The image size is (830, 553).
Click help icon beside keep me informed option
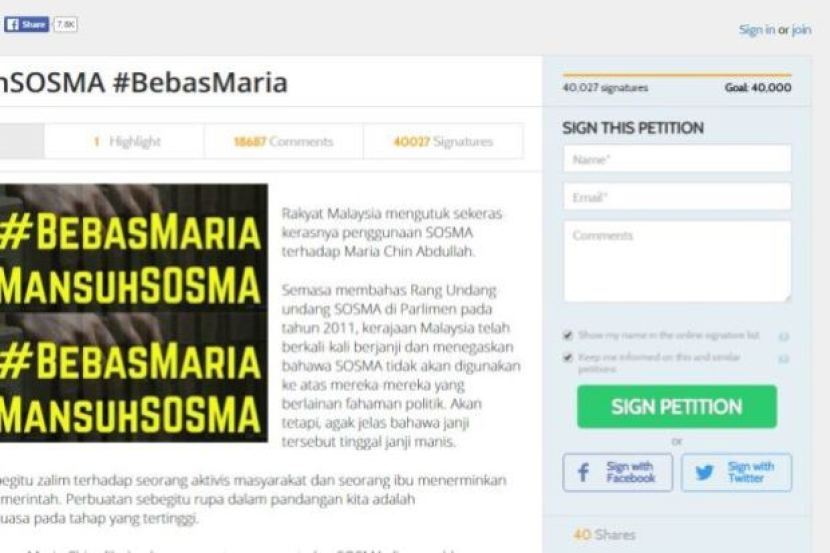pos(784,359)
